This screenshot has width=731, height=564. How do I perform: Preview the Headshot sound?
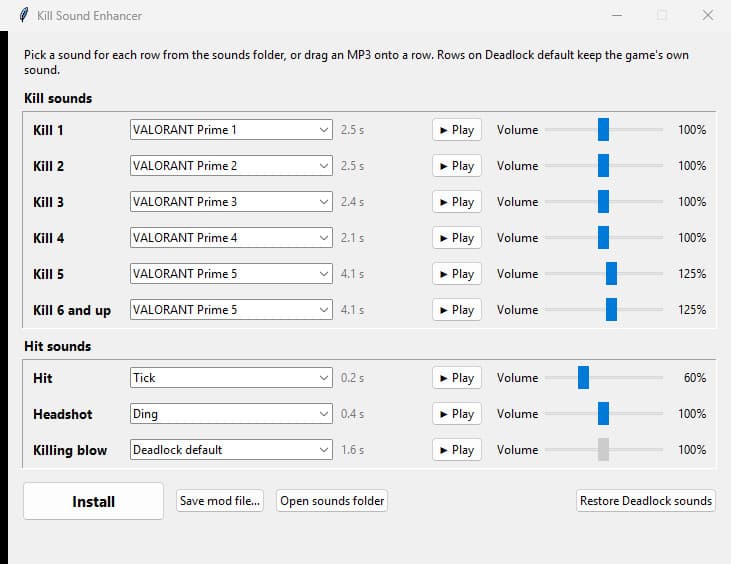pos(456,414)
